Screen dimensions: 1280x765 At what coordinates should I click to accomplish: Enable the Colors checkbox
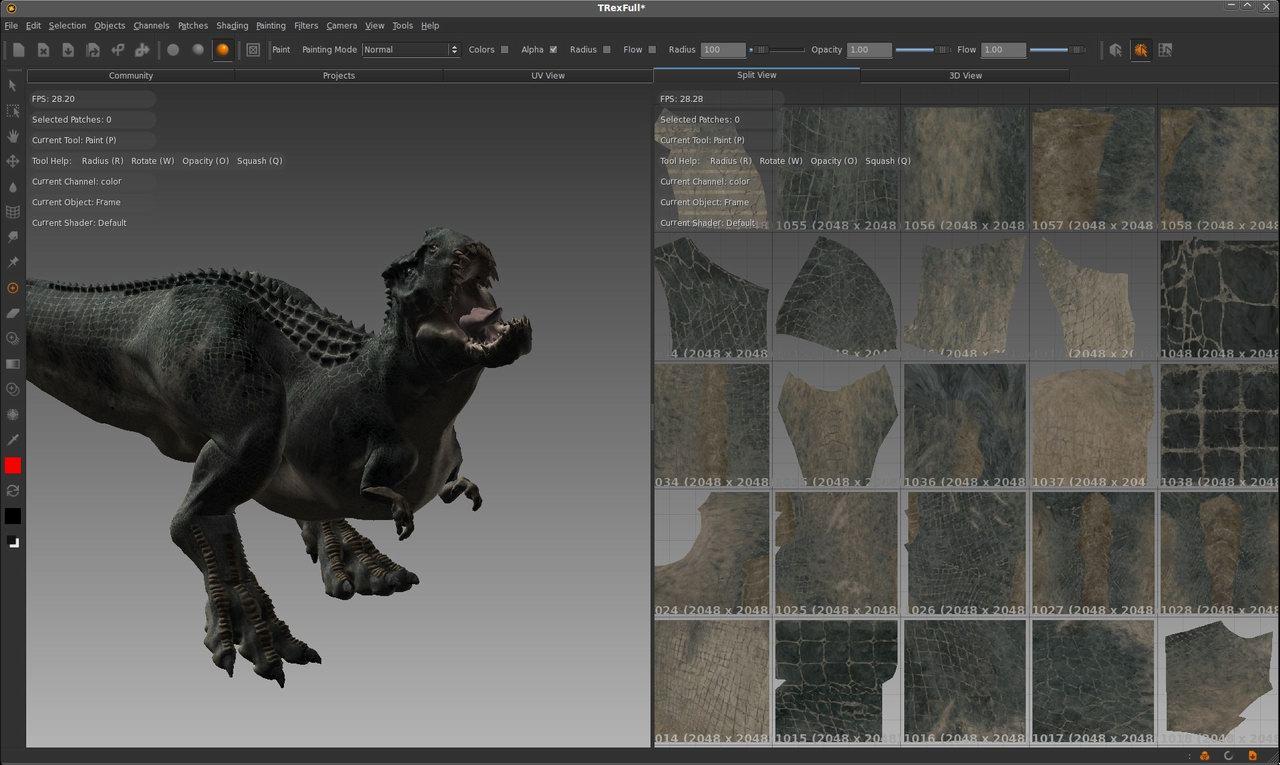tap(504, 49)
